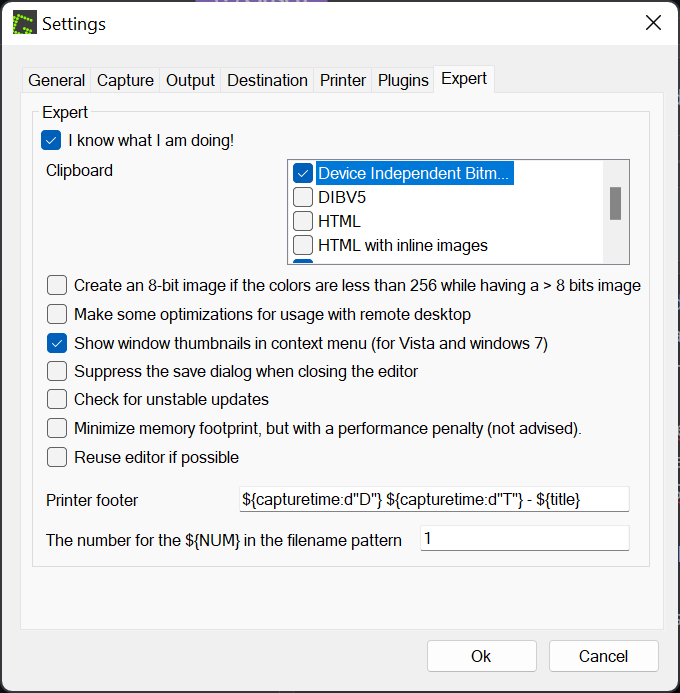Close the Settings dialog with X

pyautogui.click(x=653, y=23)
